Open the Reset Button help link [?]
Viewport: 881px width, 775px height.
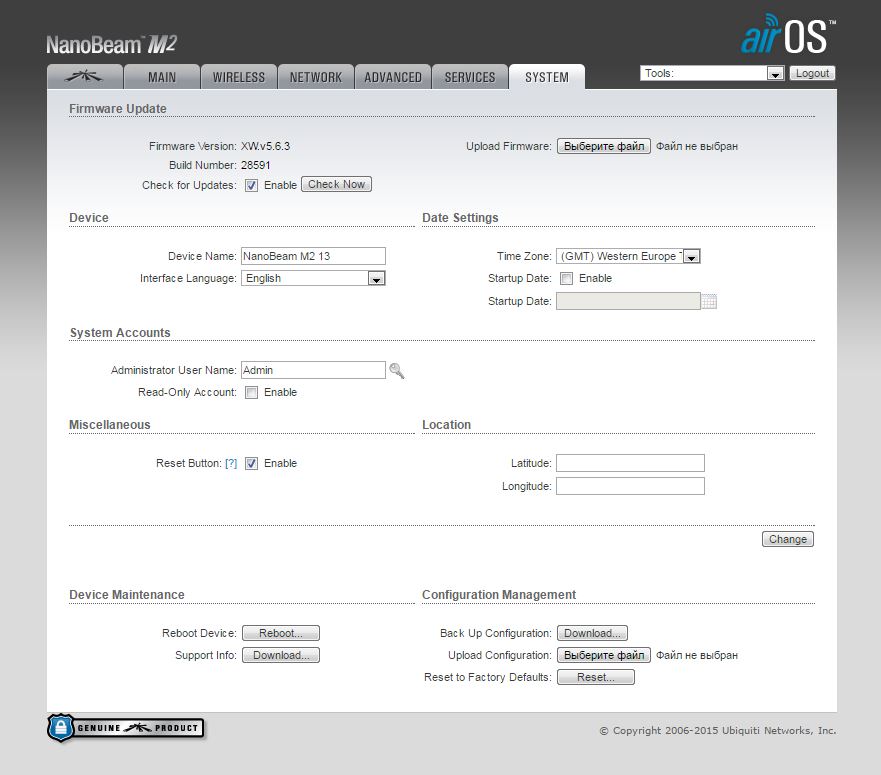click(x=231, y=464)
